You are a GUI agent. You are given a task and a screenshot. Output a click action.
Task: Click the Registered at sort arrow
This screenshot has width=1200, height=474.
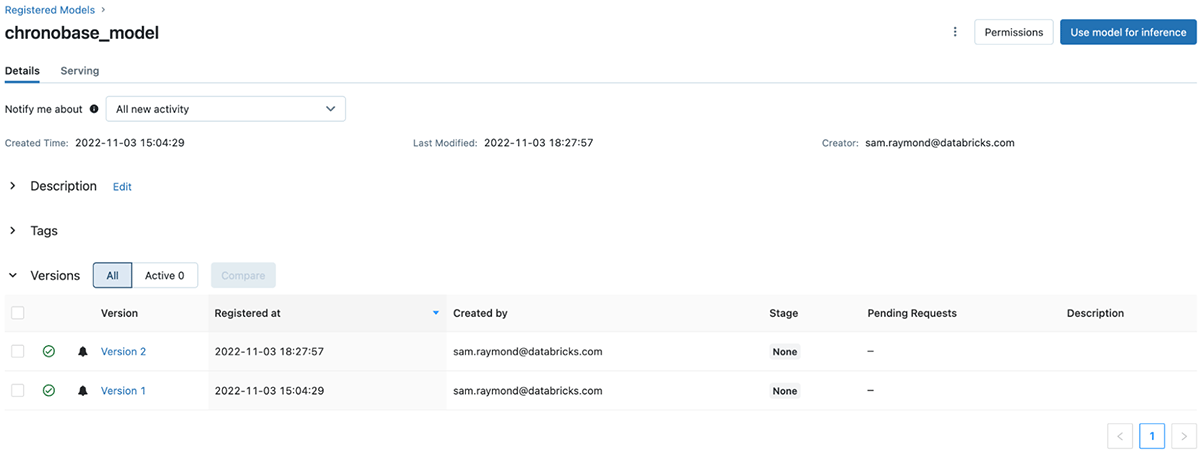pyautogui.click(x=436, y=313)
